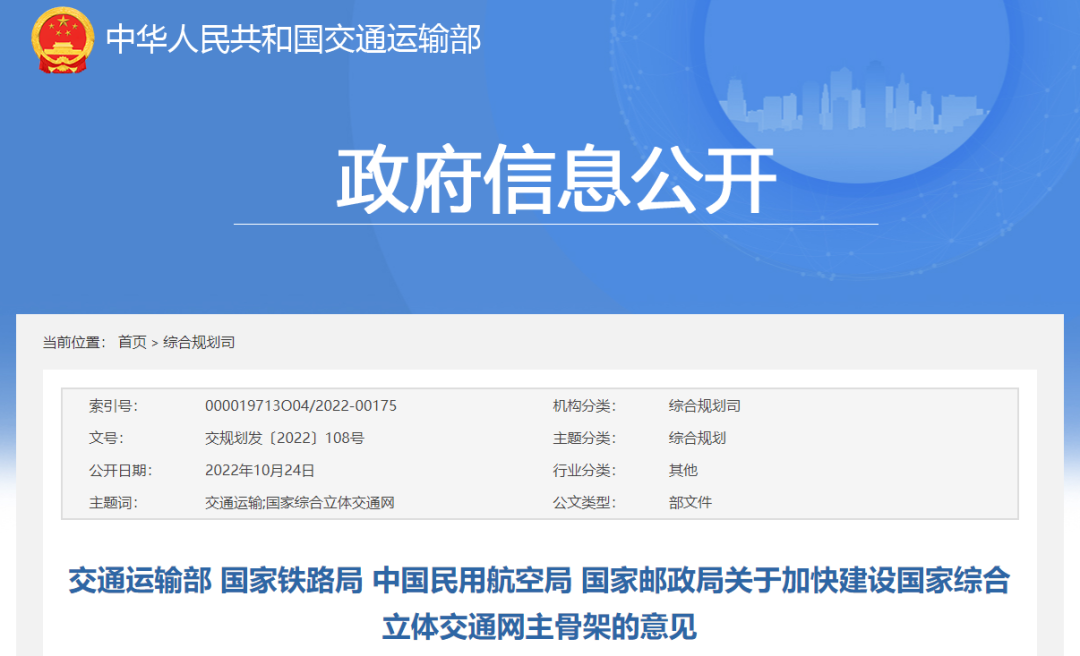Select the 主题分类 value 综合规划
Viewport: 1080px width, 656px height.
[697, 438]
